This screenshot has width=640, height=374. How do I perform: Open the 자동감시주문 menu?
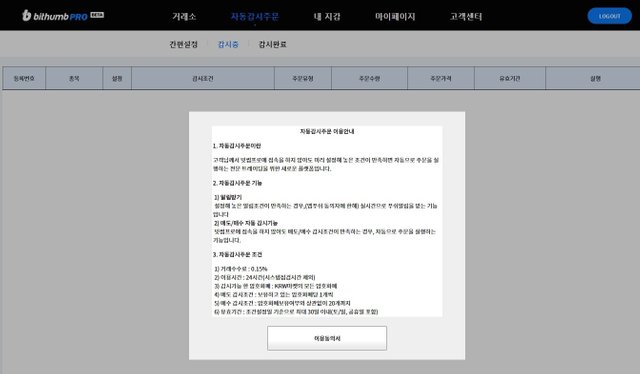[x=255, y=16]
